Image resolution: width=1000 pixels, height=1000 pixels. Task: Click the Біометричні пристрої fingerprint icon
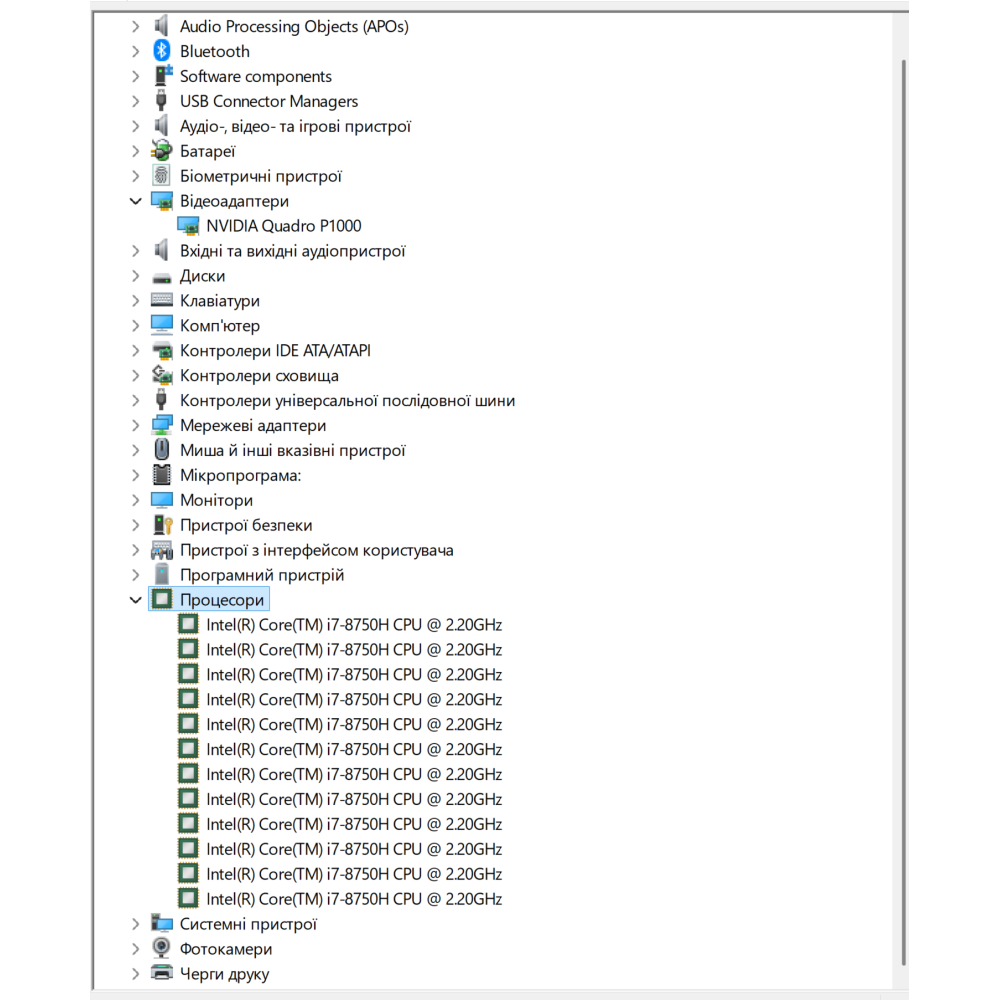point(161,176)
